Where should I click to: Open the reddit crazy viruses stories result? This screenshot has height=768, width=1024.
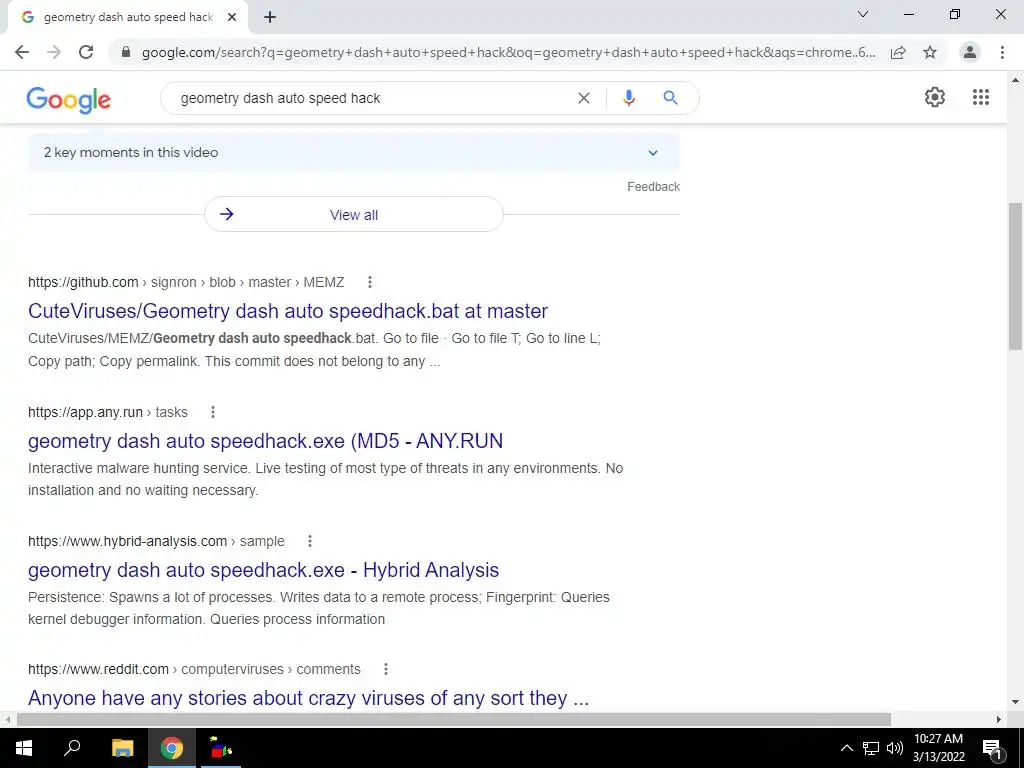[308, 698]
